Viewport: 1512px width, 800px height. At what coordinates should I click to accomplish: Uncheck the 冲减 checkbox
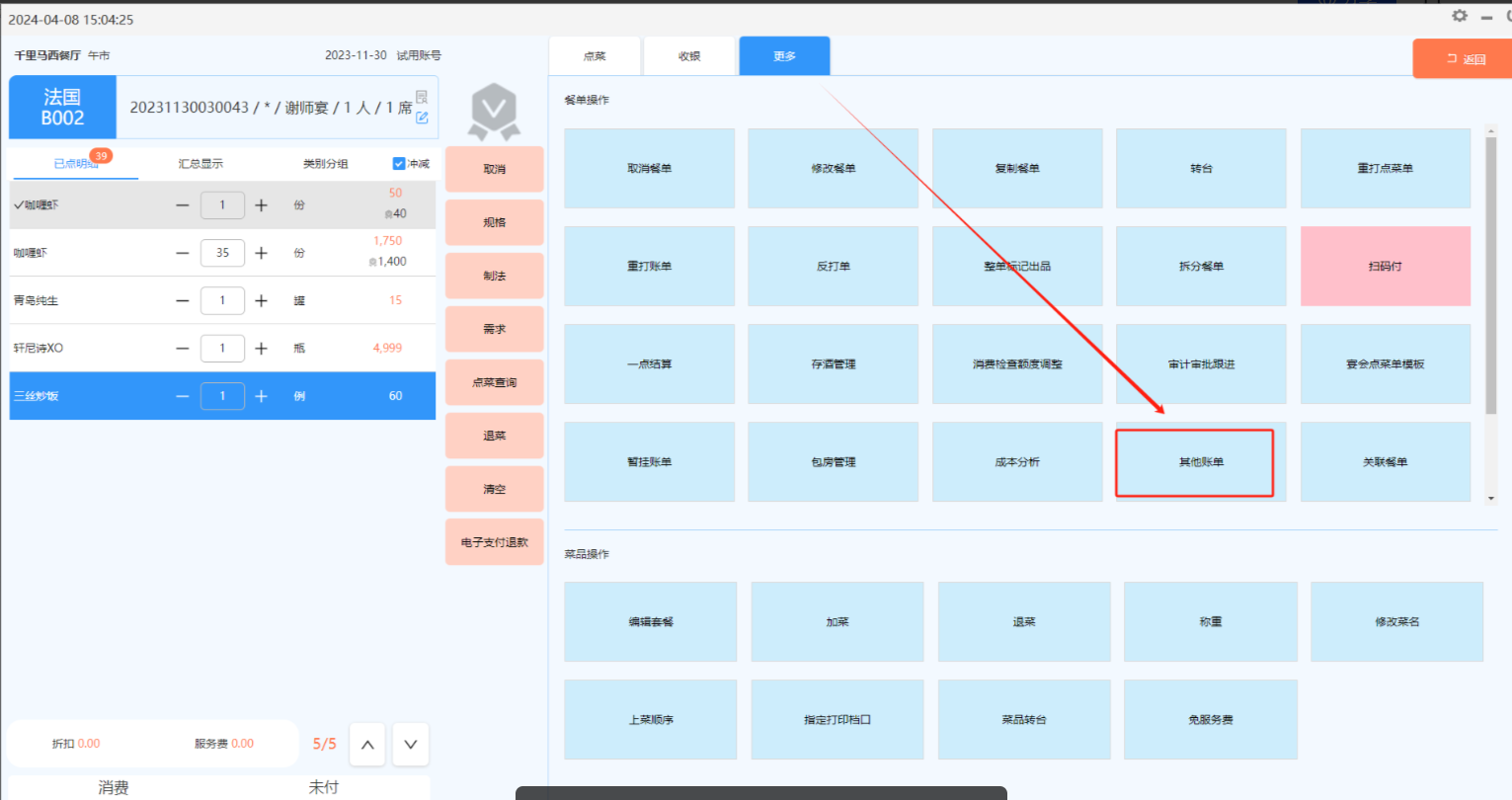399,164
